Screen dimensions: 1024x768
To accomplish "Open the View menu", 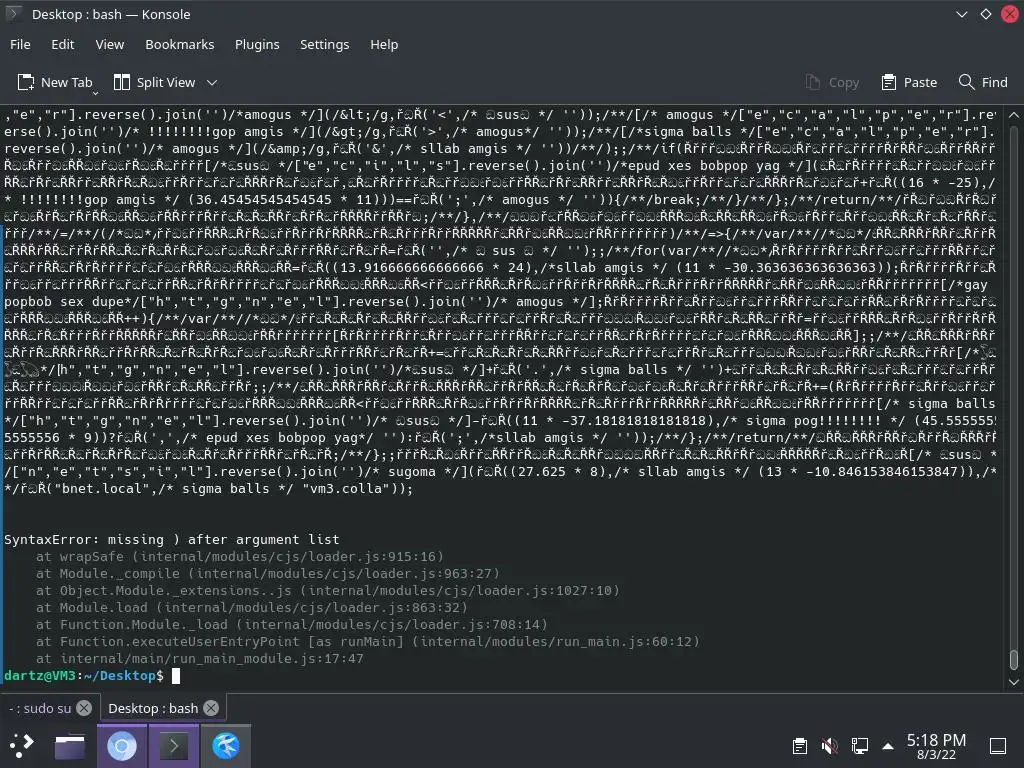I will 110,44.
